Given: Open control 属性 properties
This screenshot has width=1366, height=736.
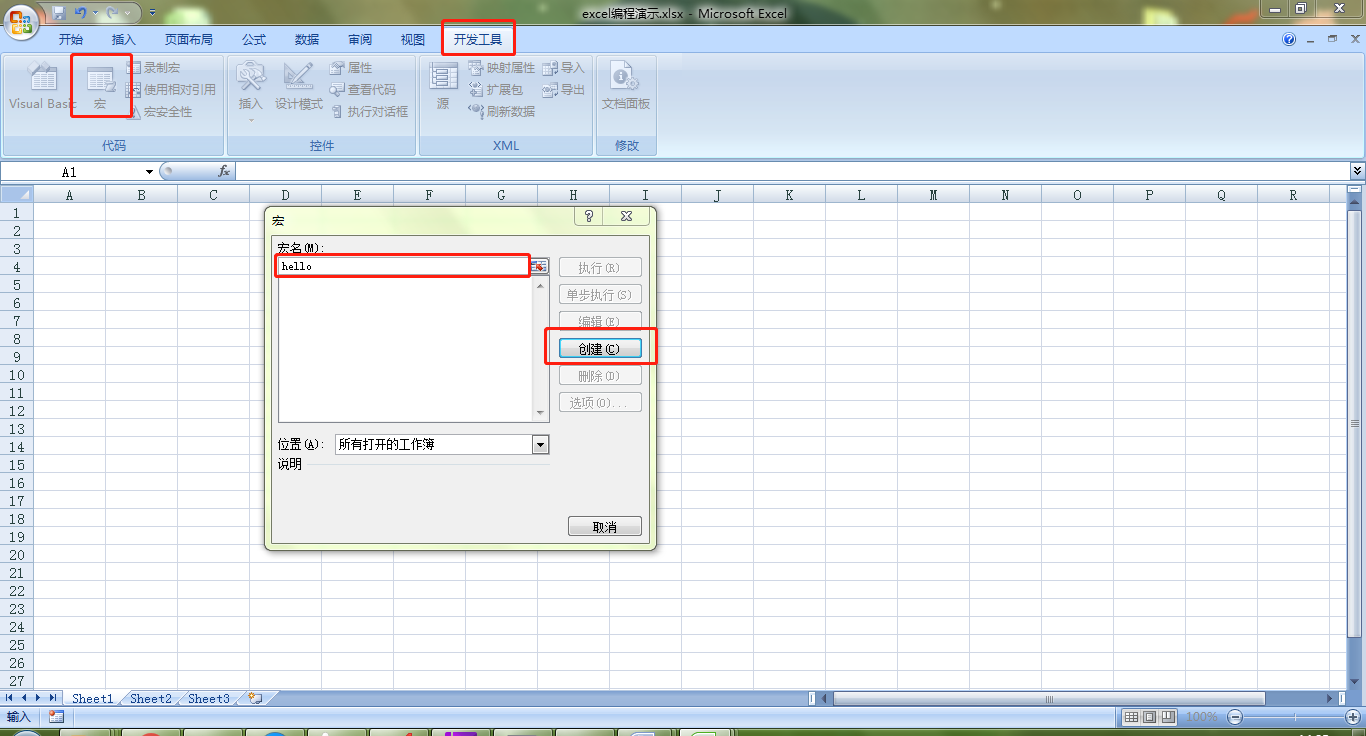Looking at the screenshot, I should coord(351,68).
